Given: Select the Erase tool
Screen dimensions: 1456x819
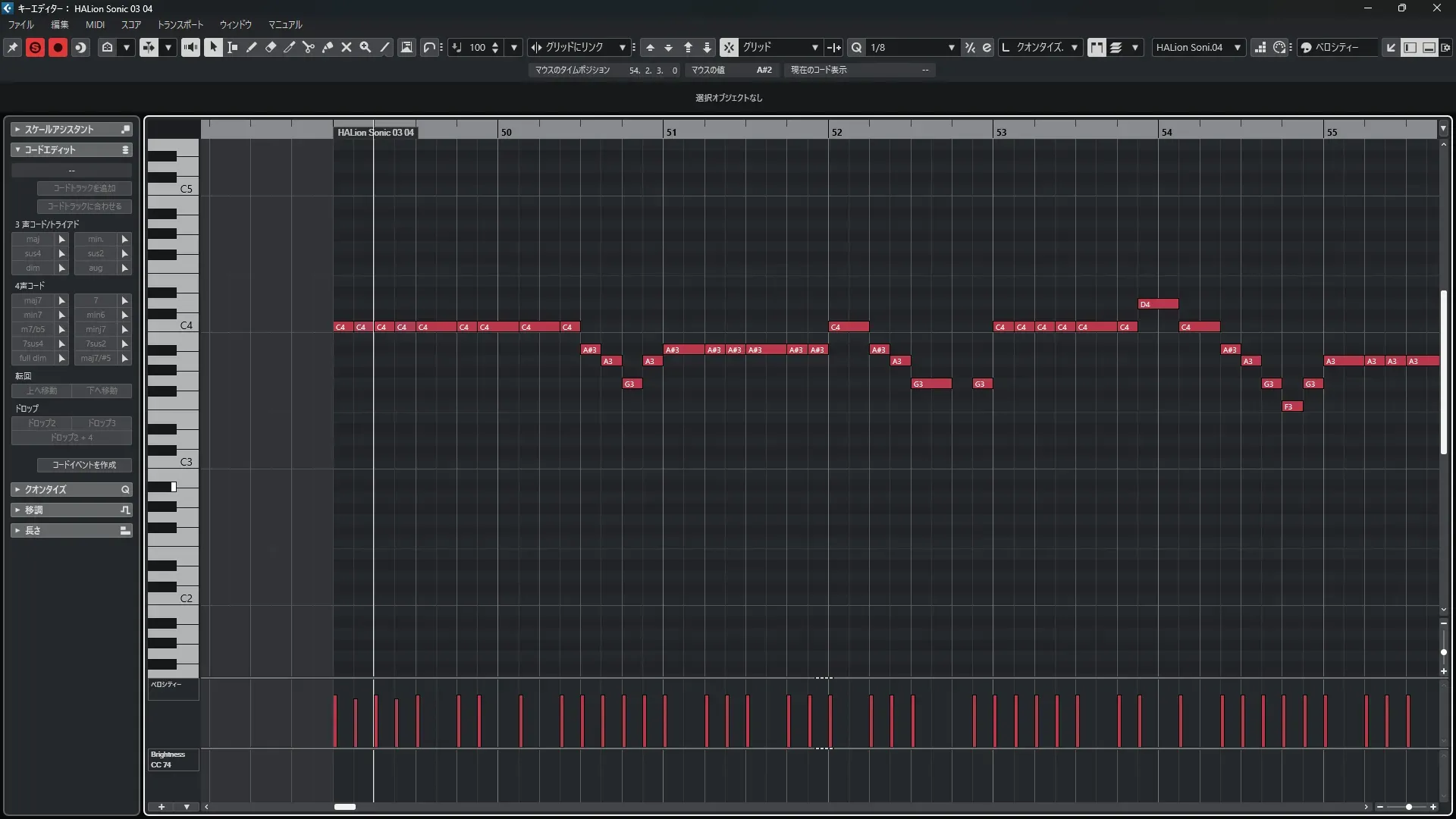Looking at the screenshot, I should [270, 47].
